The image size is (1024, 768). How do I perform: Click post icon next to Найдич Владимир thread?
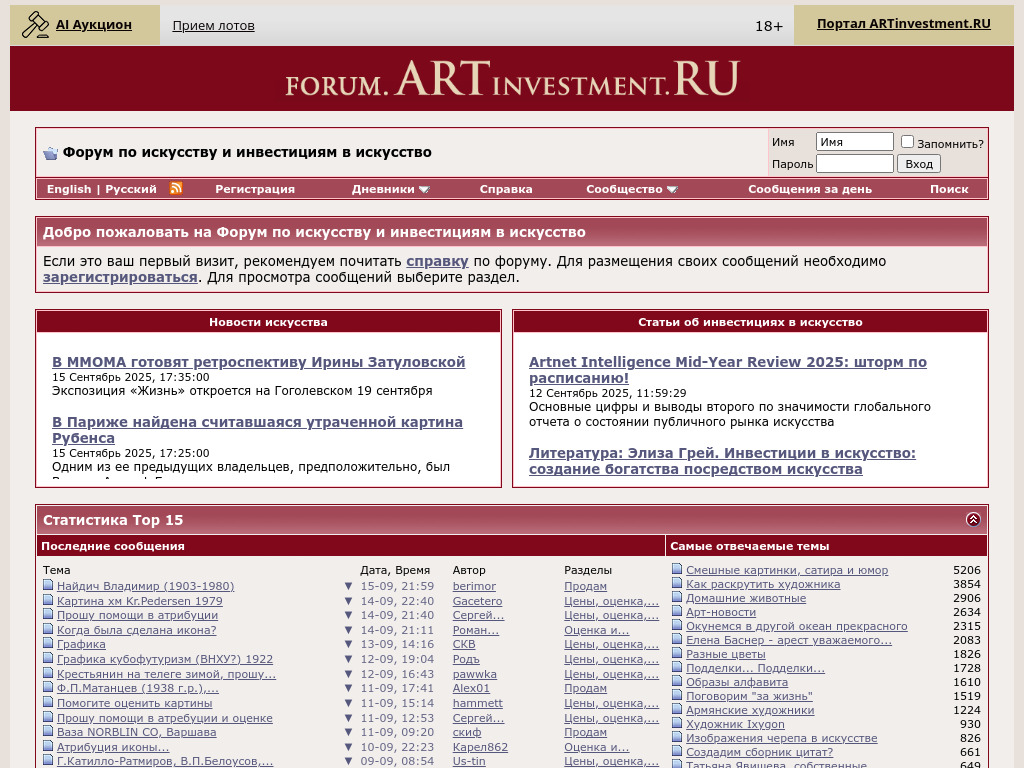48,586
